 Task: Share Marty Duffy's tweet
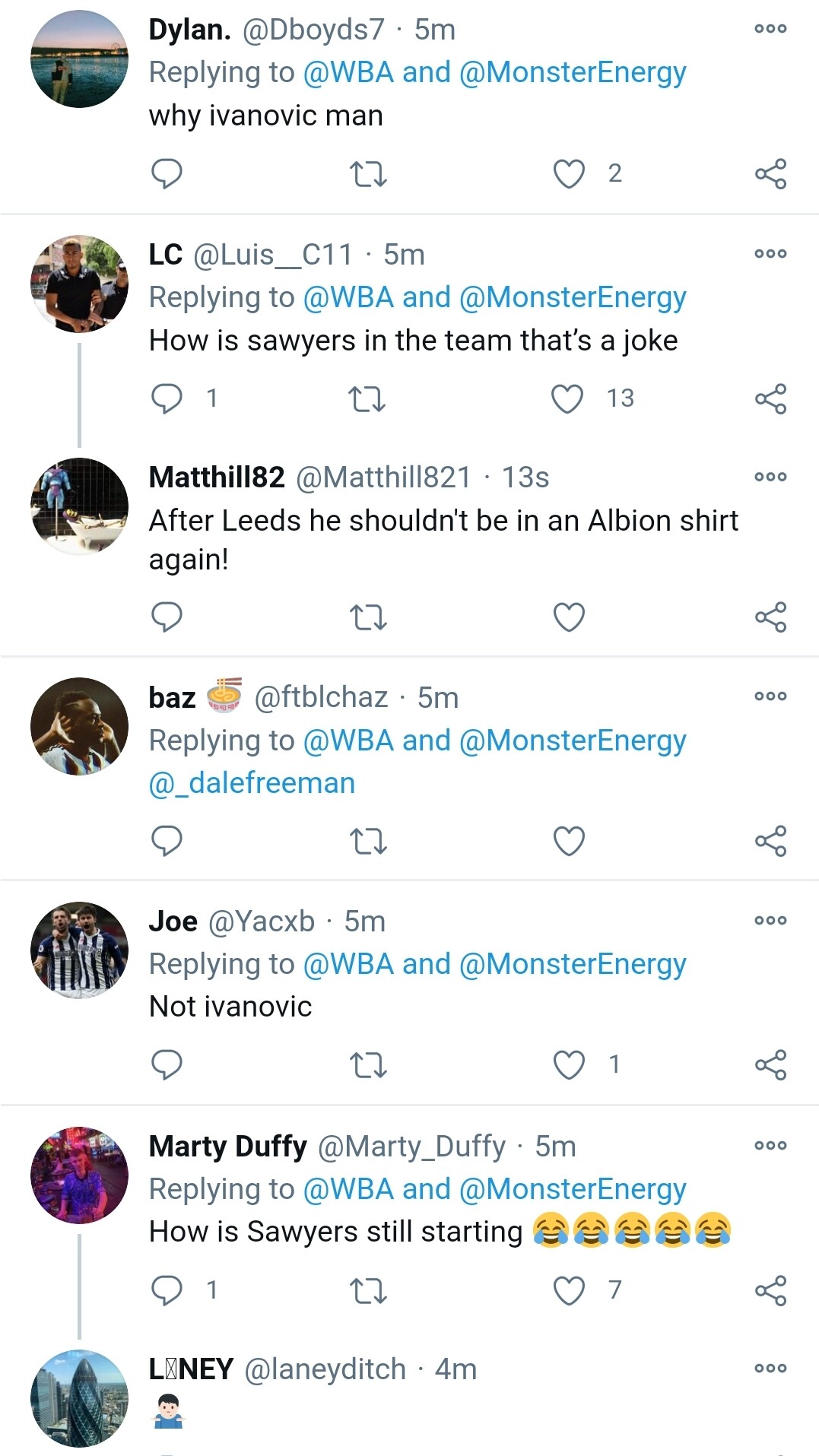[770, 1290]
